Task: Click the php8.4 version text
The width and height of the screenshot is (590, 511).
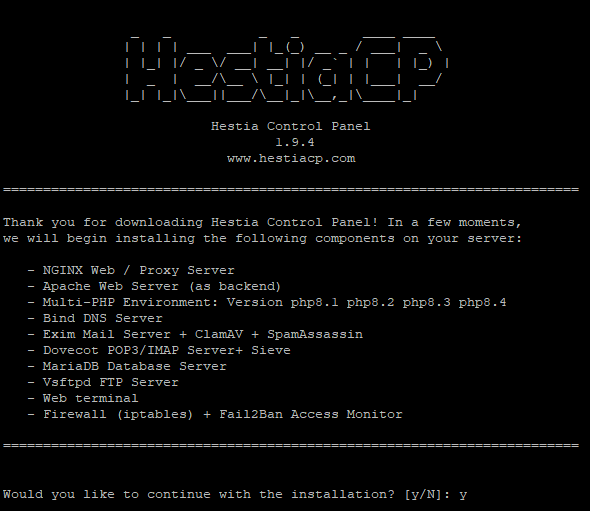Action: tap(482, 303)
